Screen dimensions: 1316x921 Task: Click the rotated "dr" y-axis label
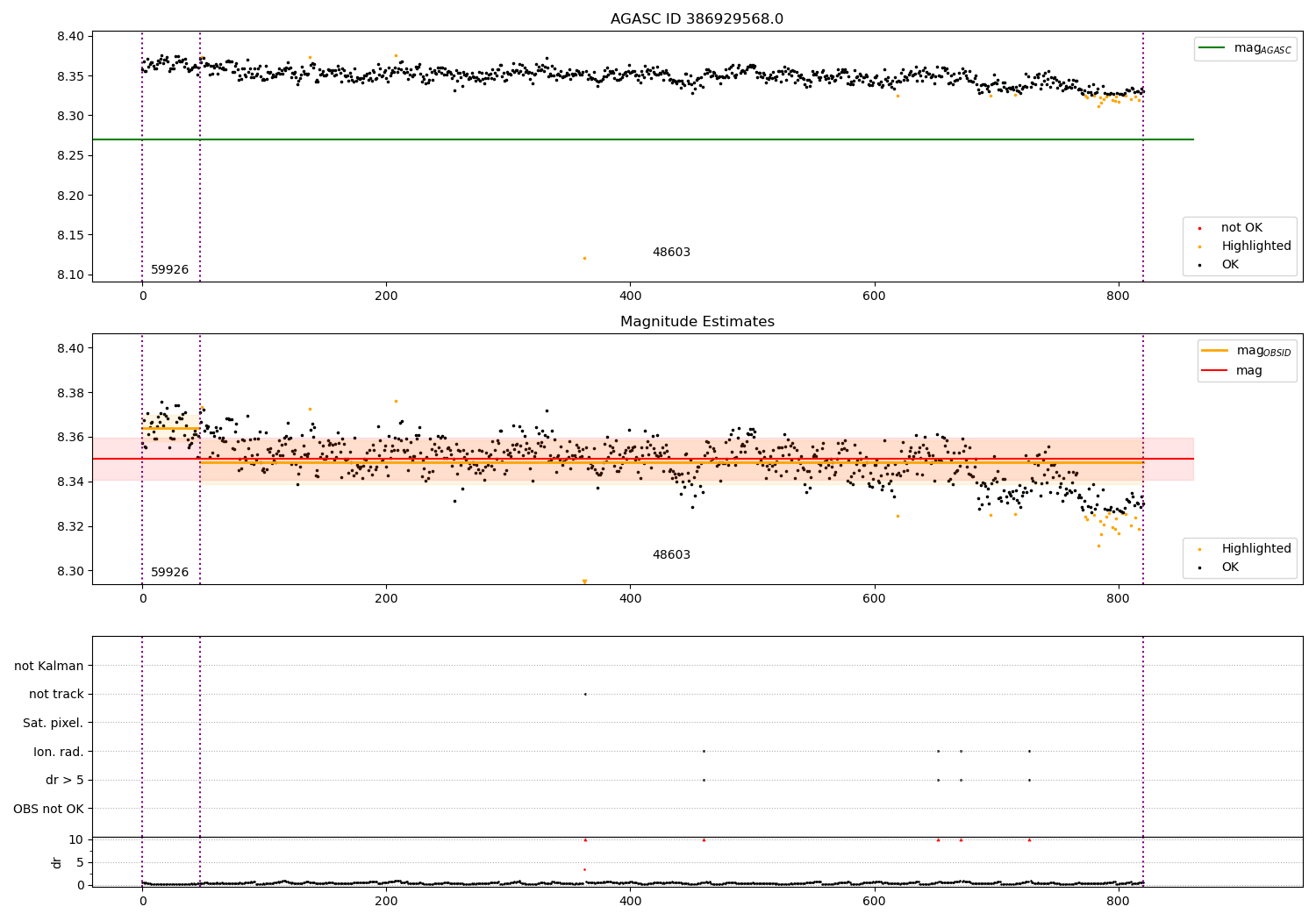click(x=57, y=862)
